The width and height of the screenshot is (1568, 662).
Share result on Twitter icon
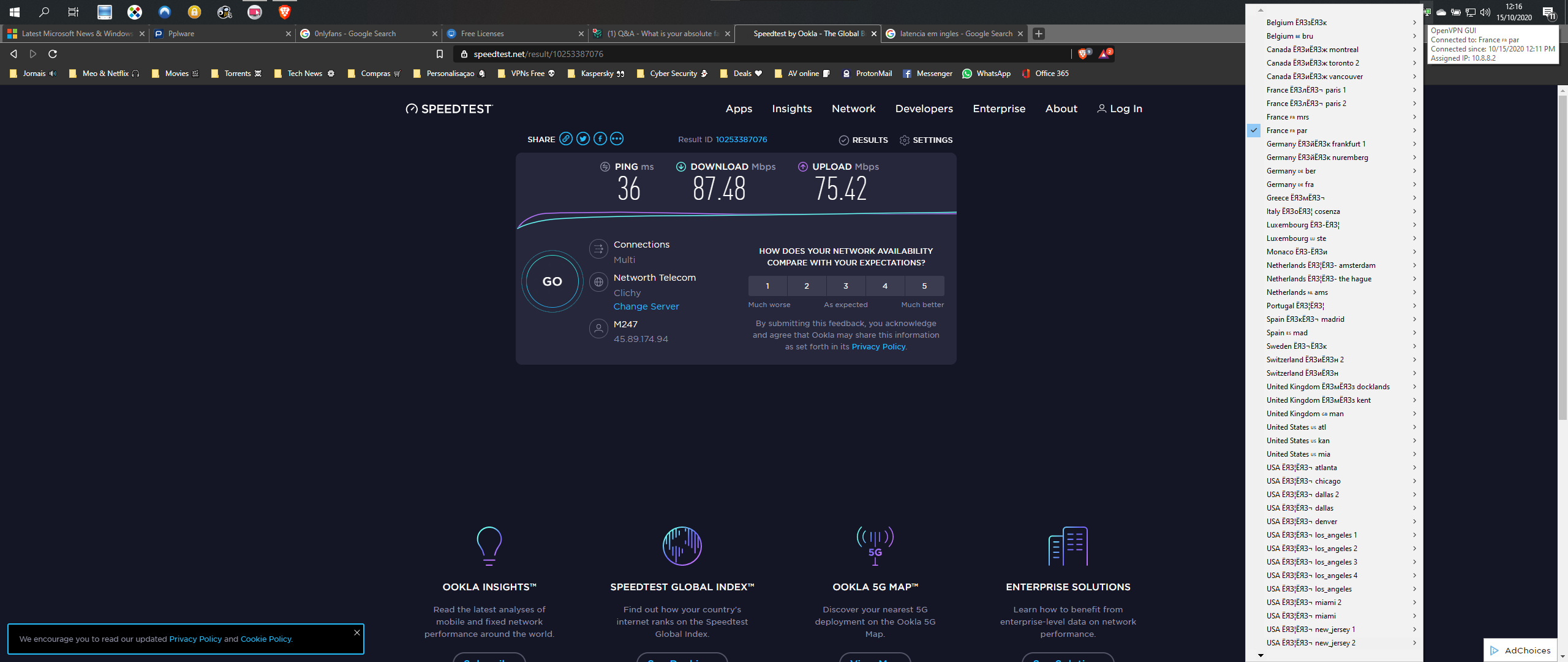coord(583,139)
